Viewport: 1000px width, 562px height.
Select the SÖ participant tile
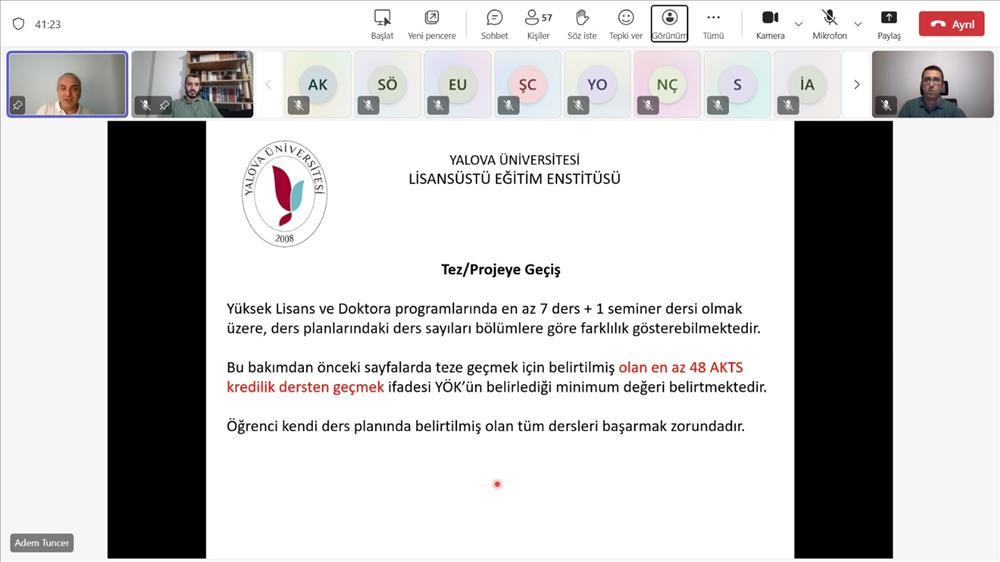[387, 84]
